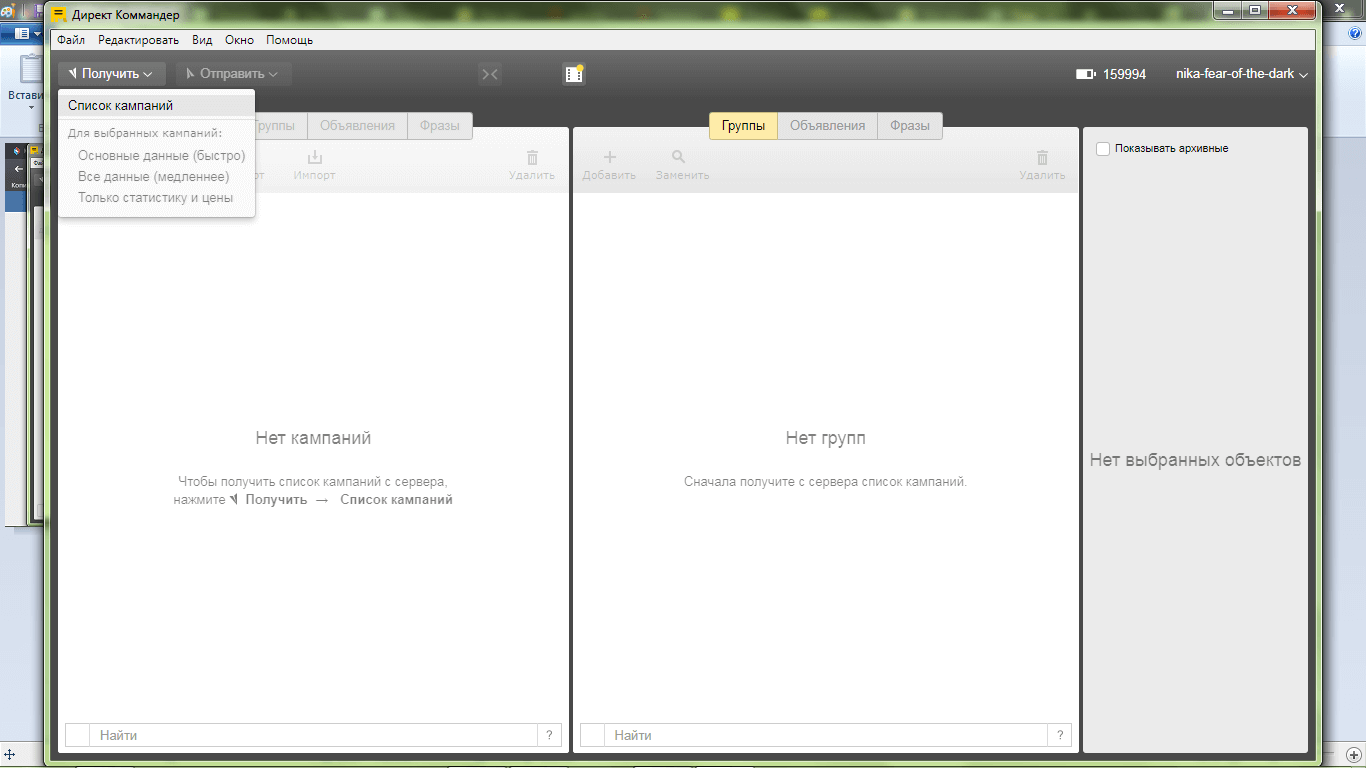Select Список кампаний from the dropdown menu
Screen dimensions: 1366x768
120,105
